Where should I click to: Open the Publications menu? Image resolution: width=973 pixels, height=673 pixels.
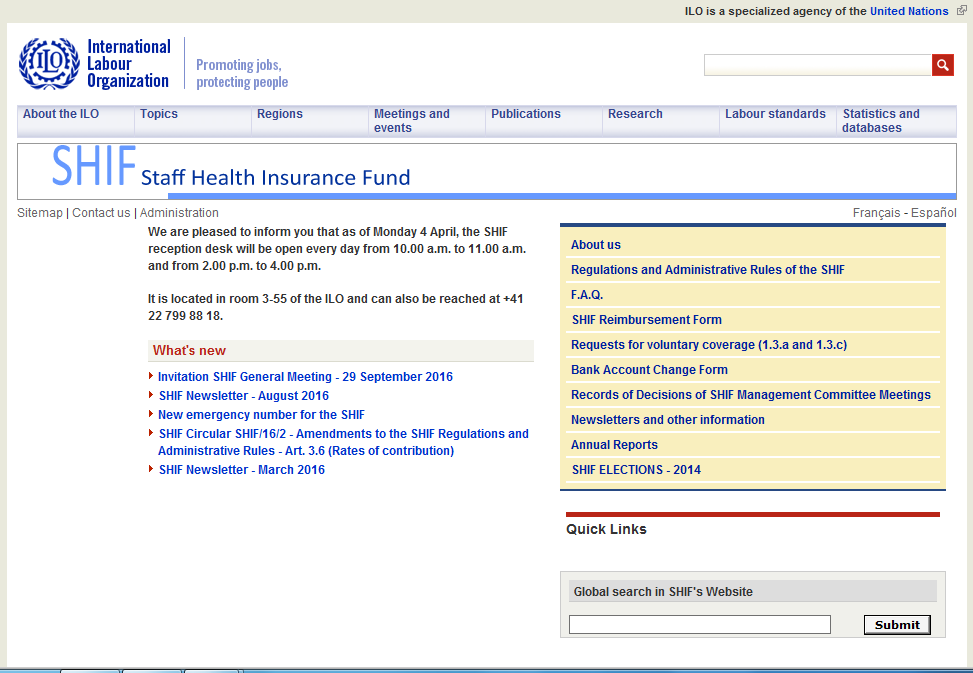point(526,114)
